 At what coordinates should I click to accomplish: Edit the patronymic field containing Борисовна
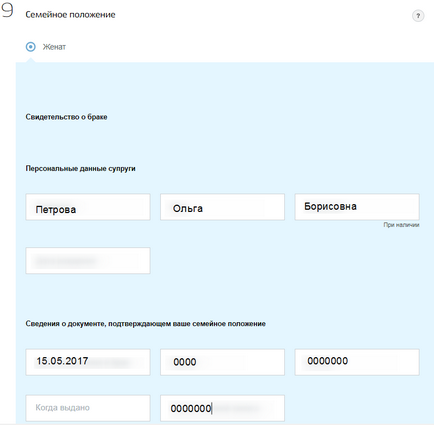pyautogui.click(x=357, y=207)
